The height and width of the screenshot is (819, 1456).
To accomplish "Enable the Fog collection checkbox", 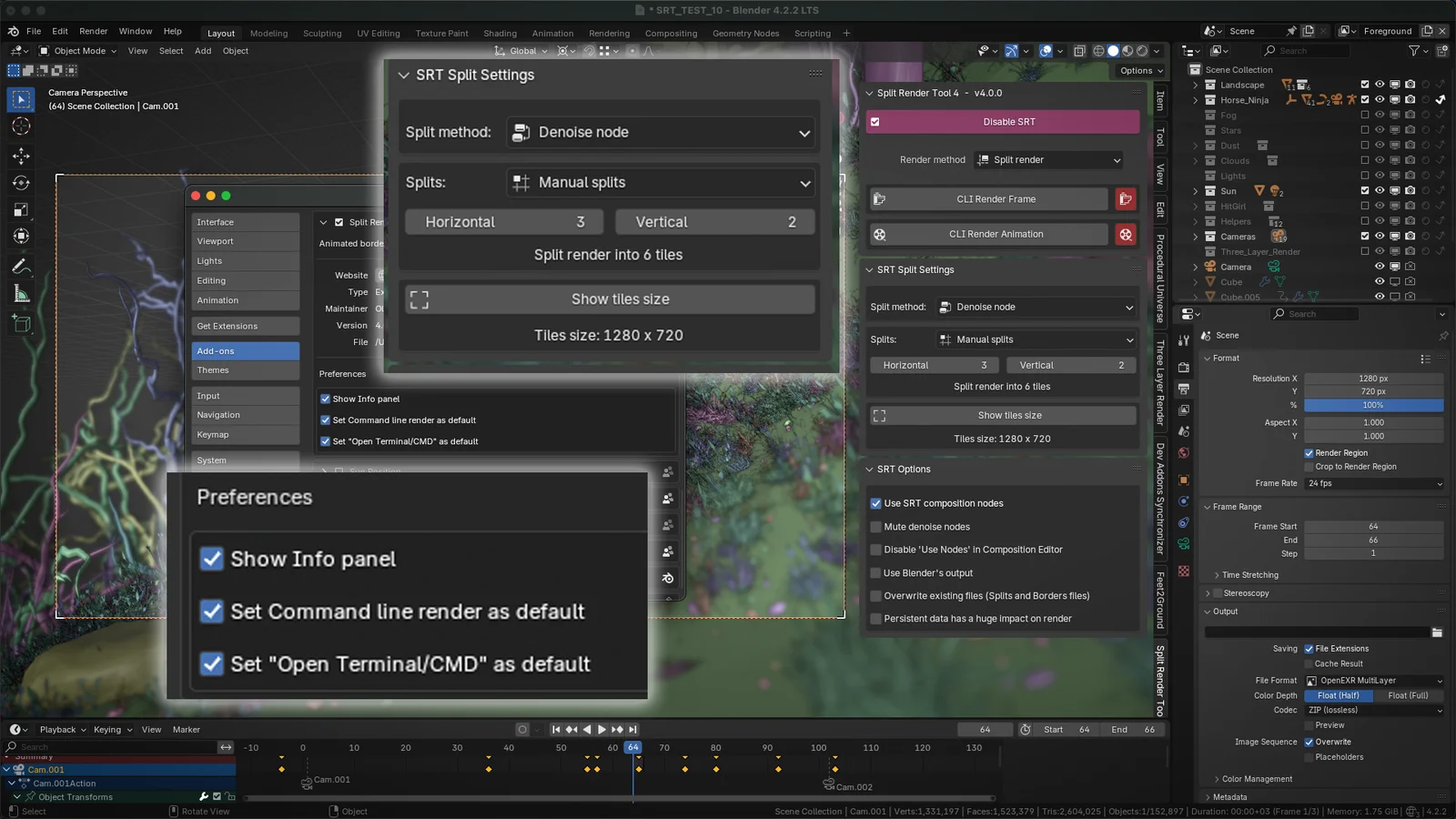I will click(1365, 115).
